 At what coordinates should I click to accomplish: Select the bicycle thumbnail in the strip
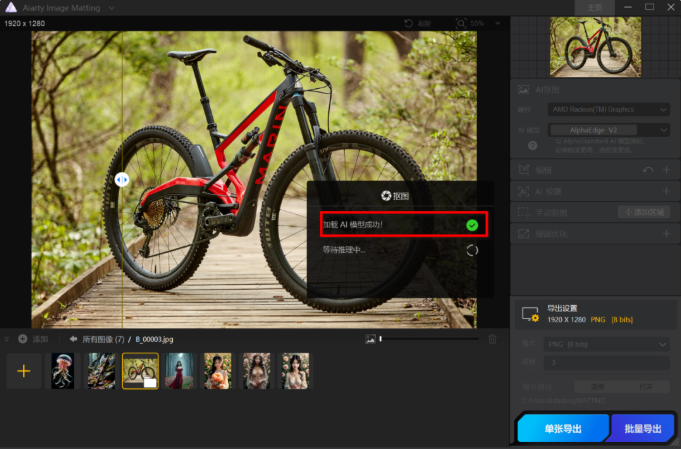point(141,371)
